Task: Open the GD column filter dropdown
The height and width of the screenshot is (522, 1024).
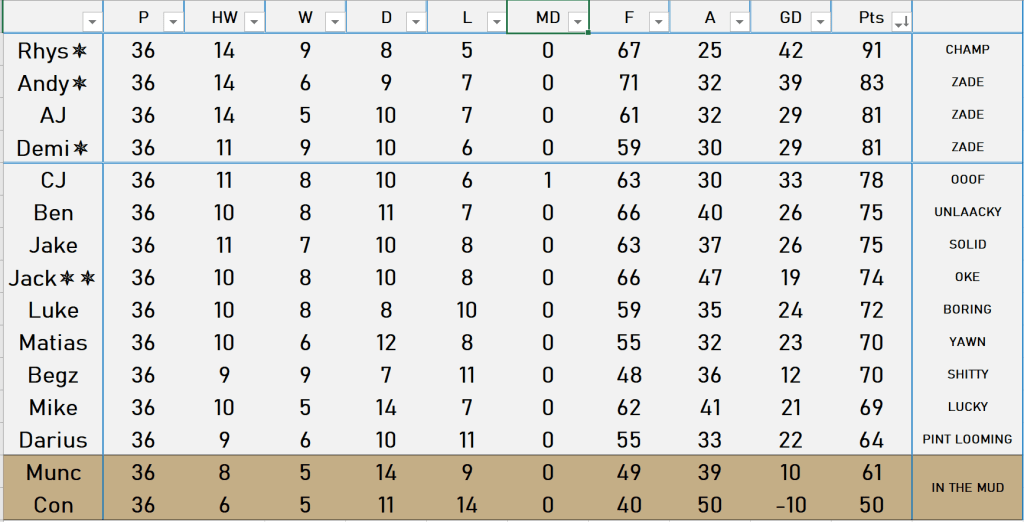Action: (819, 21)
